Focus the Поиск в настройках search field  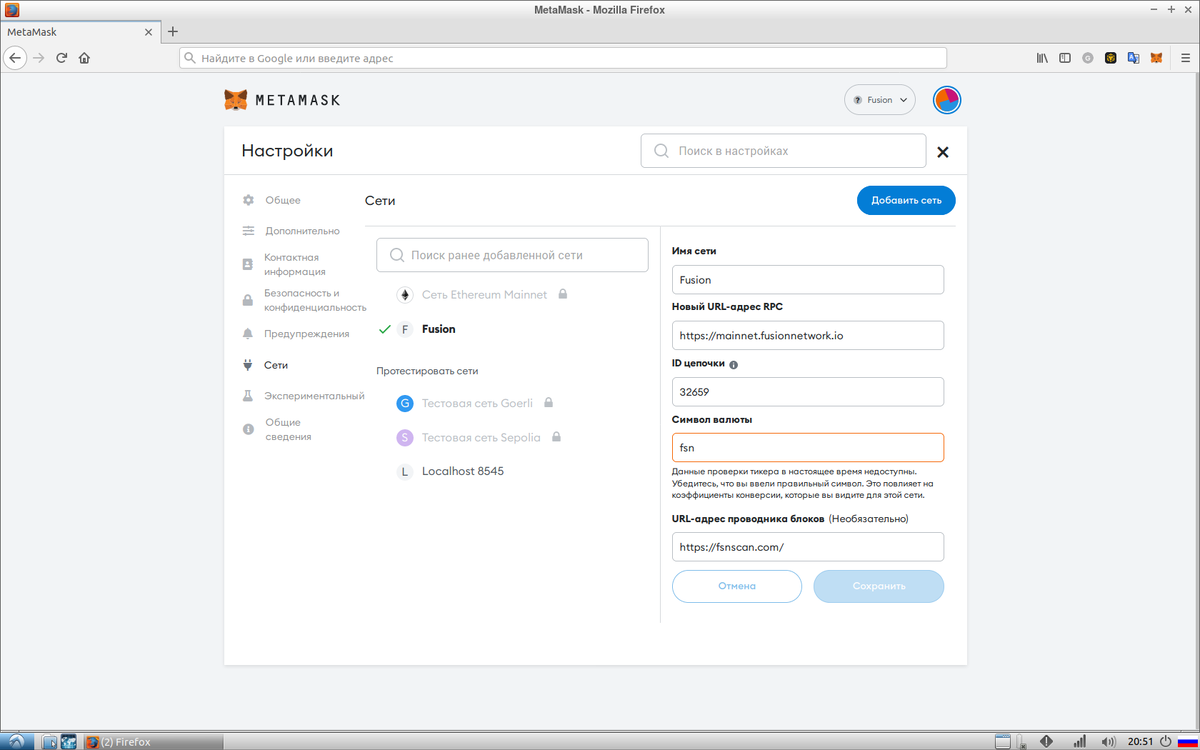point(783,151)
